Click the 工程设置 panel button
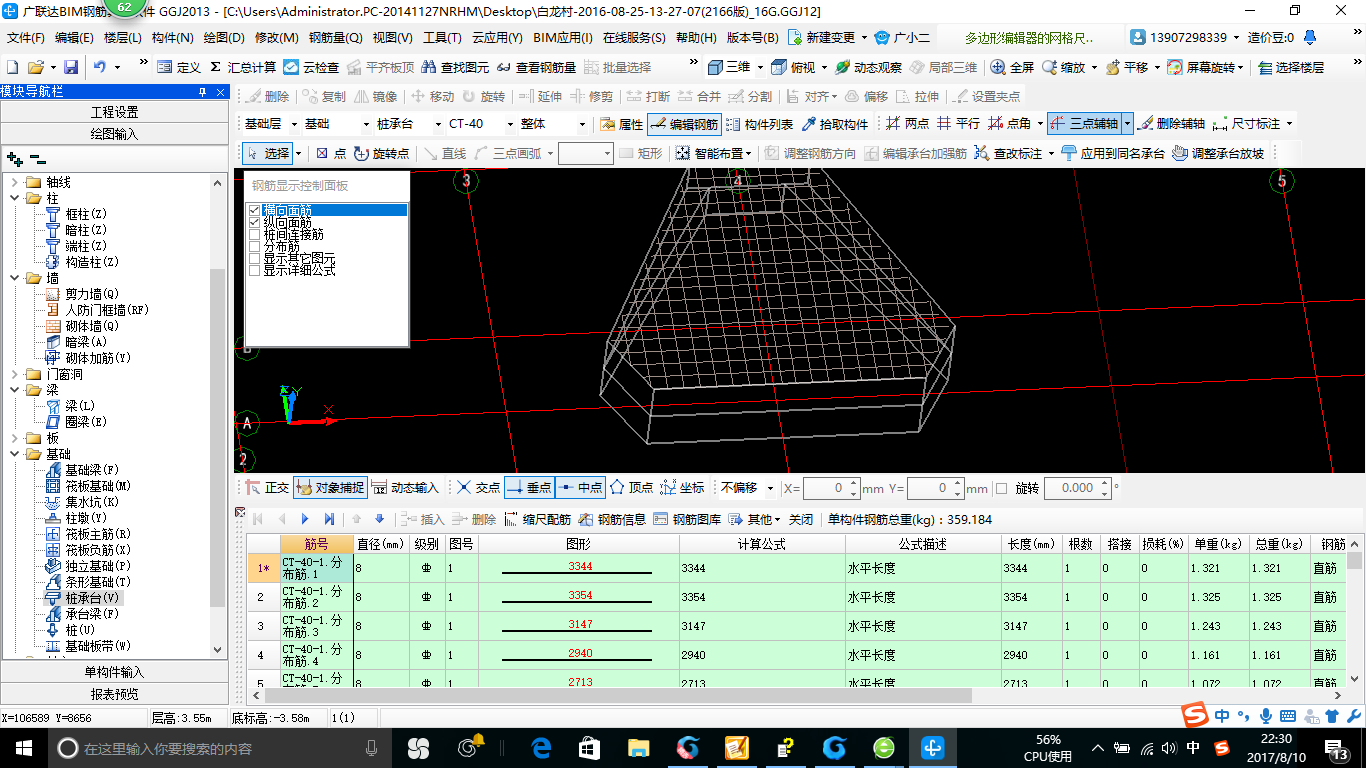 click(115, 112)
